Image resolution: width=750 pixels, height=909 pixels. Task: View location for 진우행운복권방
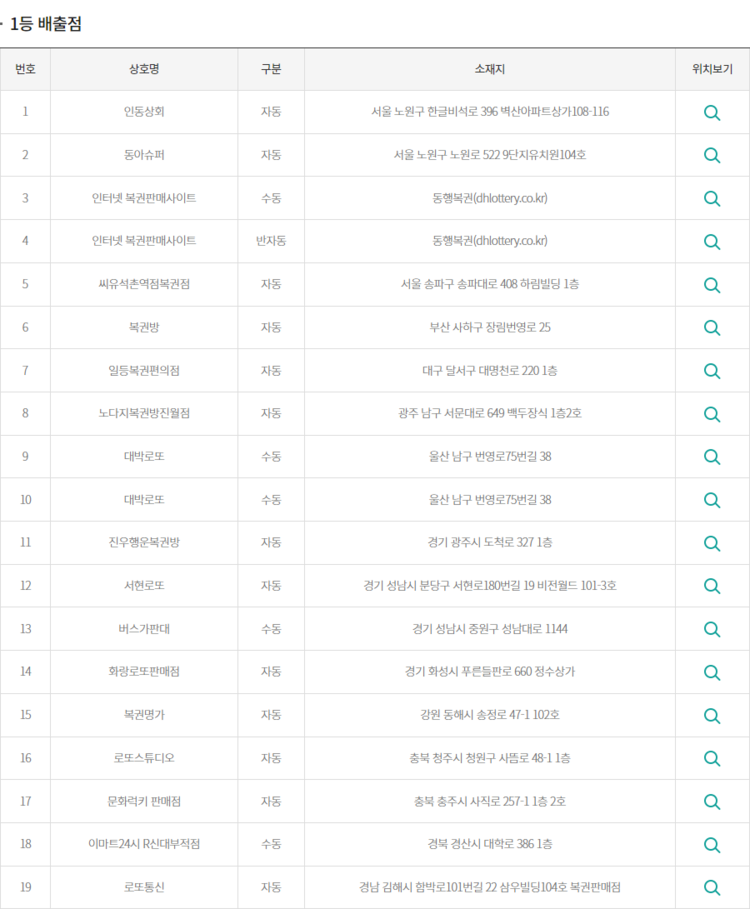[x=712, y=543]
